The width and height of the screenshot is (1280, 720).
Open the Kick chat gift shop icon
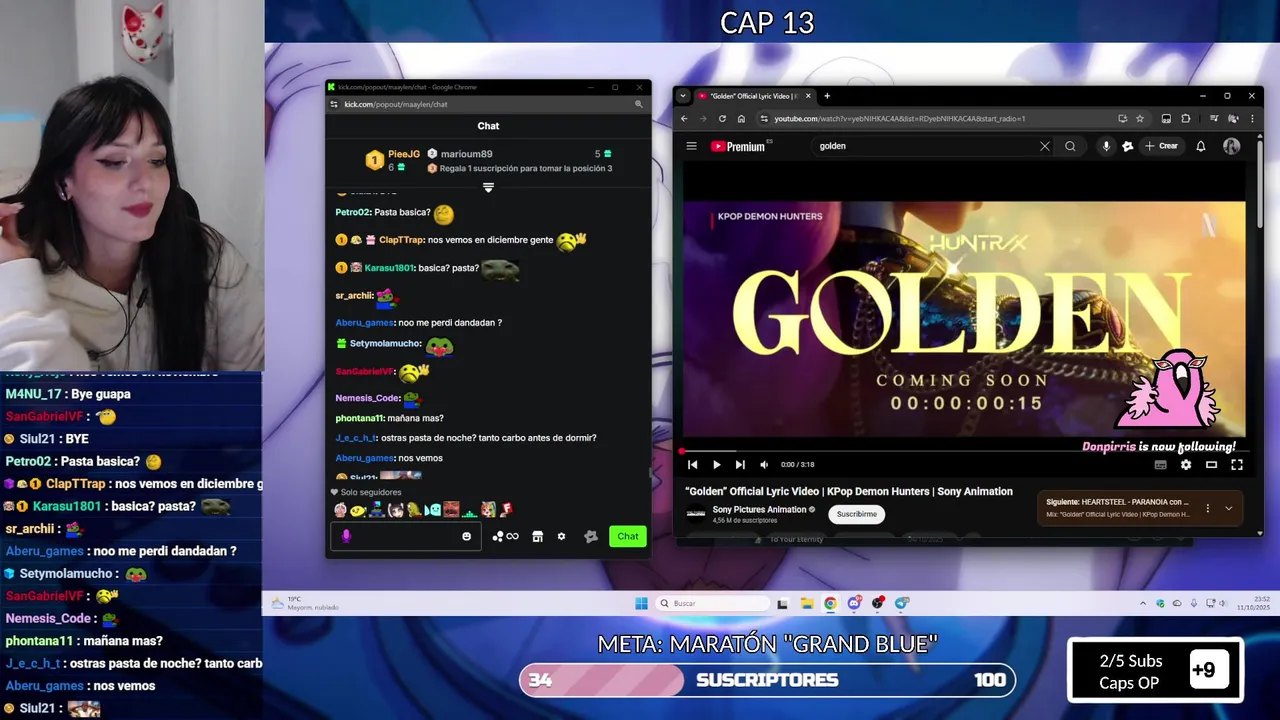tap(537, 536)
